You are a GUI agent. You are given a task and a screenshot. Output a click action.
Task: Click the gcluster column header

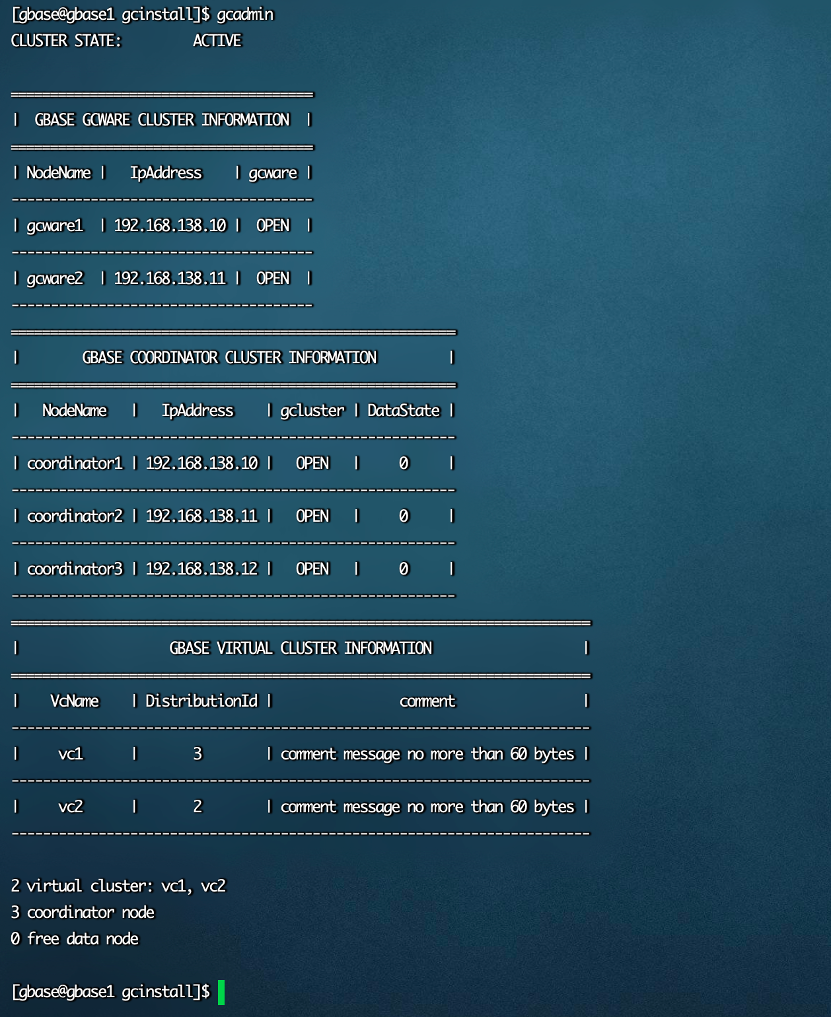[312, 411]
